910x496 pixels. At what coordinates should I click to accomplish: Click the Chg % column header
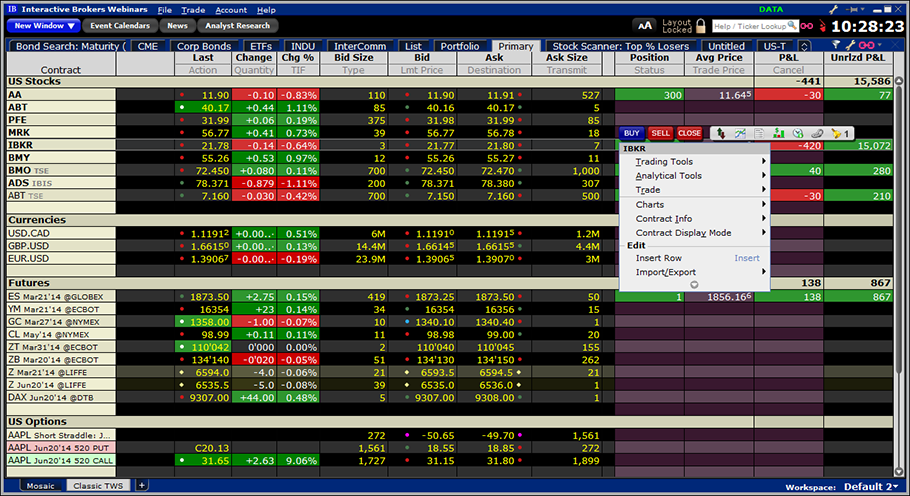[298, 57]
